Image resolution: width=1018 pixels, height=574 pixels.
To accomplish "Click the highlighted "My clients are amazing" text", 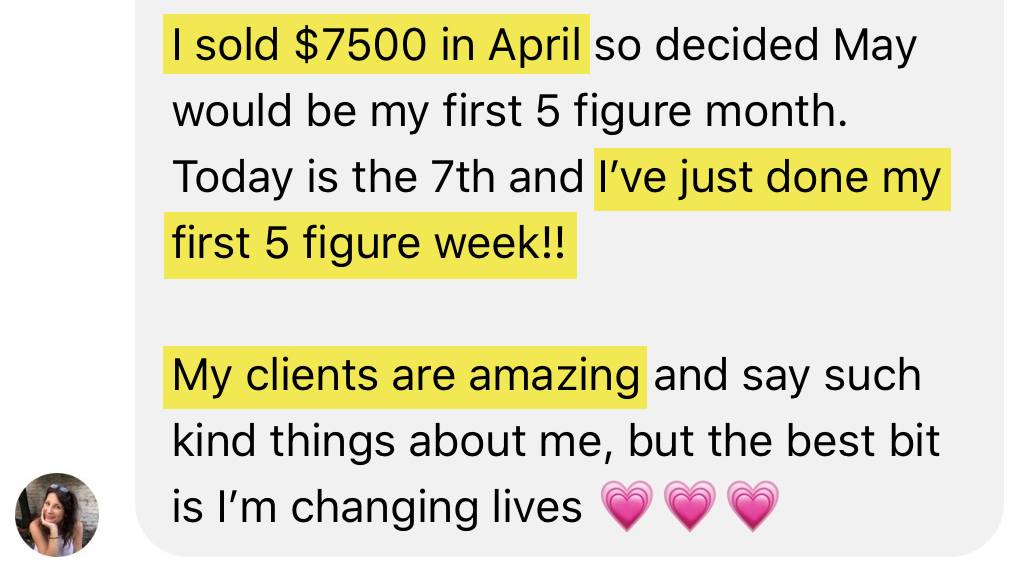I will pyautogui.click(x=405, y=375).
